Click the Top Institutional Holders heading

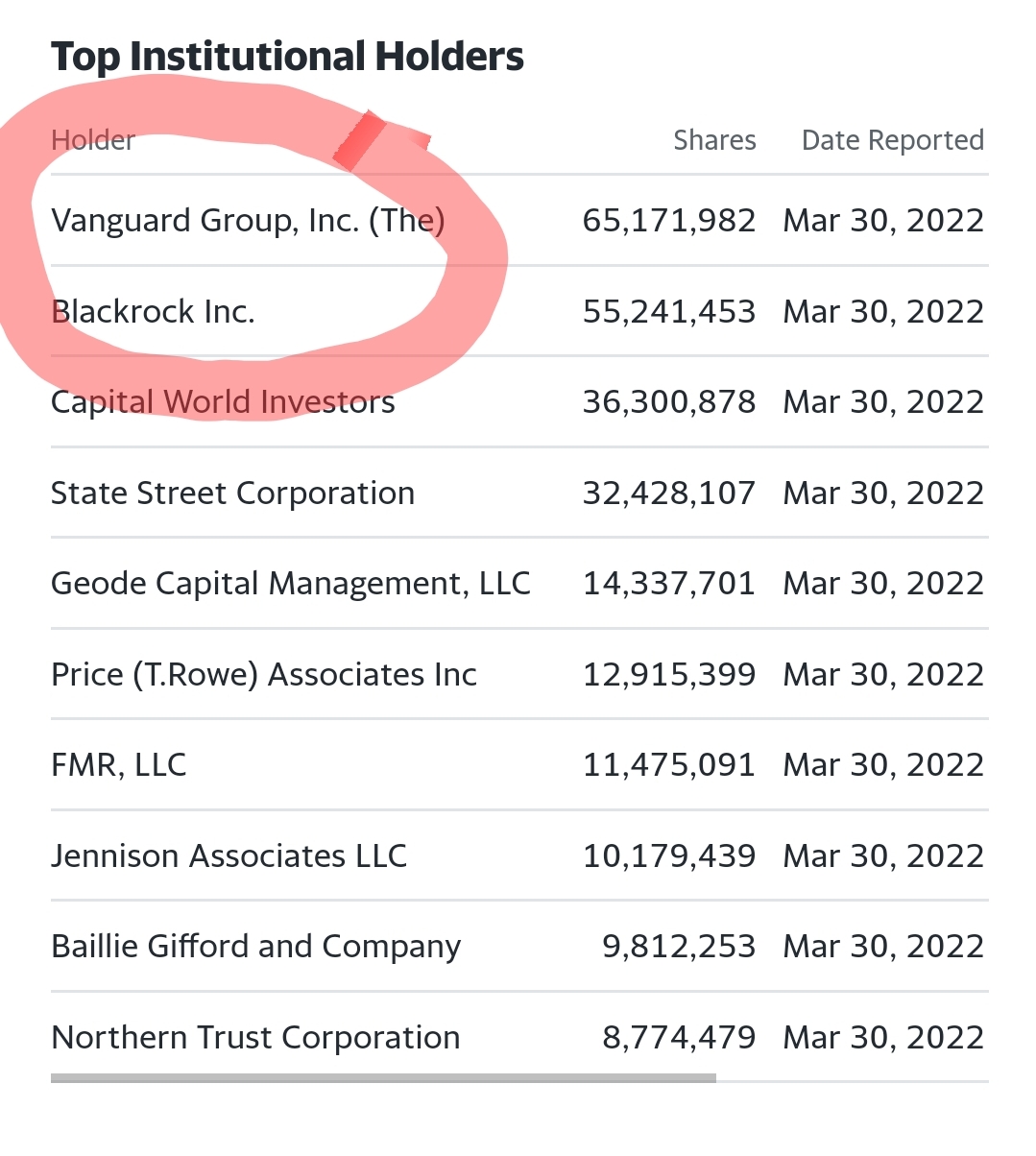pyautogui.click(x=287, y=58)
